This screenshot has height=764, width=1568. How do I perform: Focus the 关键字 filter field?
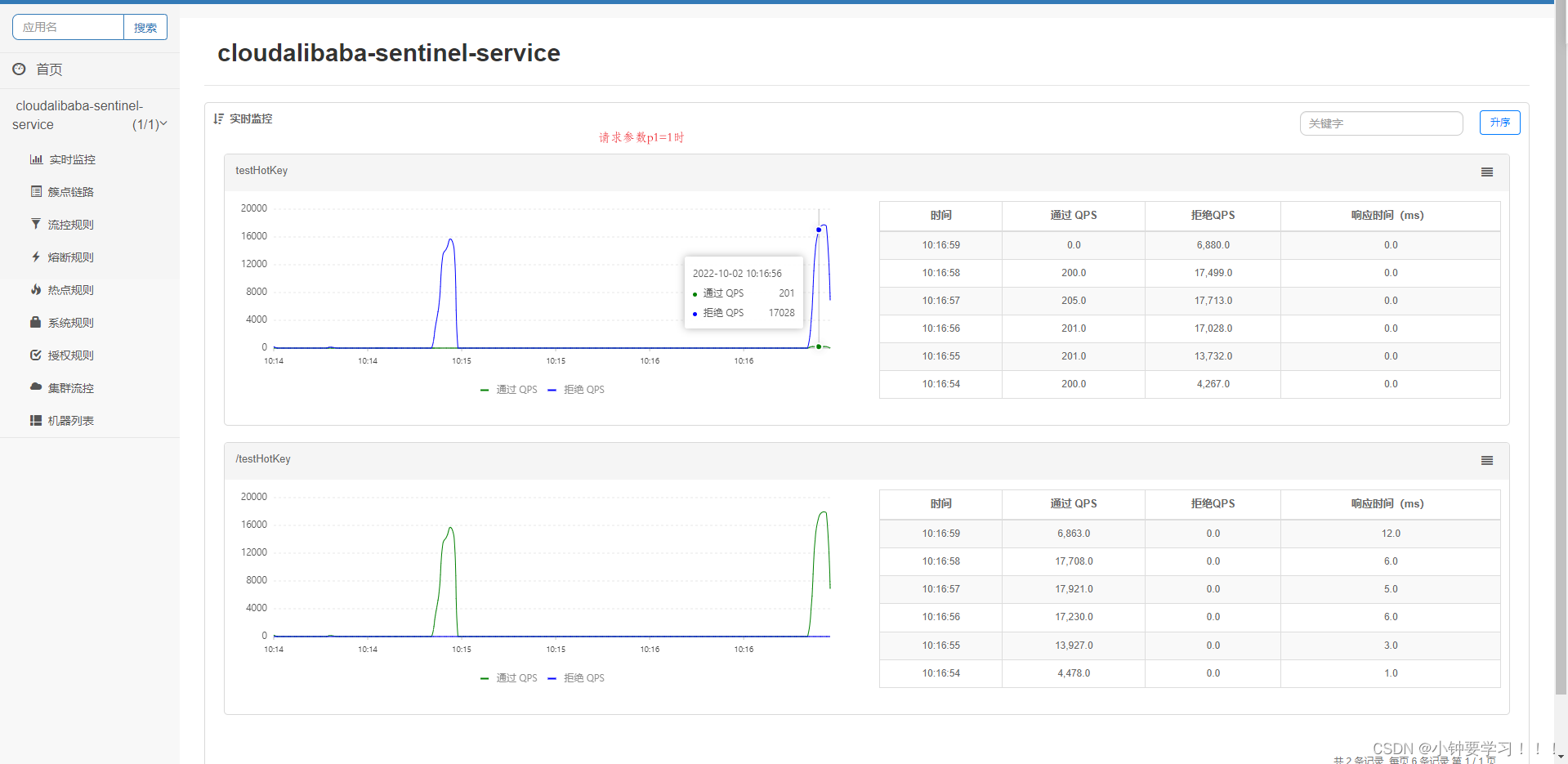[1381, 123]
